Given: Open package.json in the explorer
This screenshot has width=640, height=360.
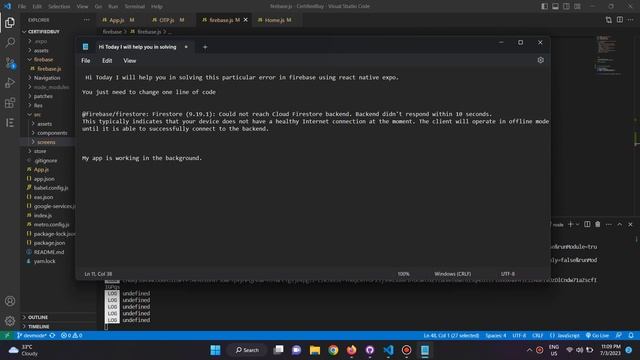Looking at the screenshot, I should (49, 243).
